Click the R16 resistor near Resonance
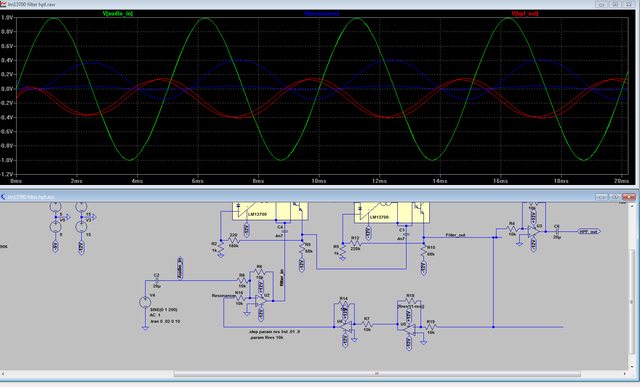The image size is (640, 387). click(x=240, y=298)
